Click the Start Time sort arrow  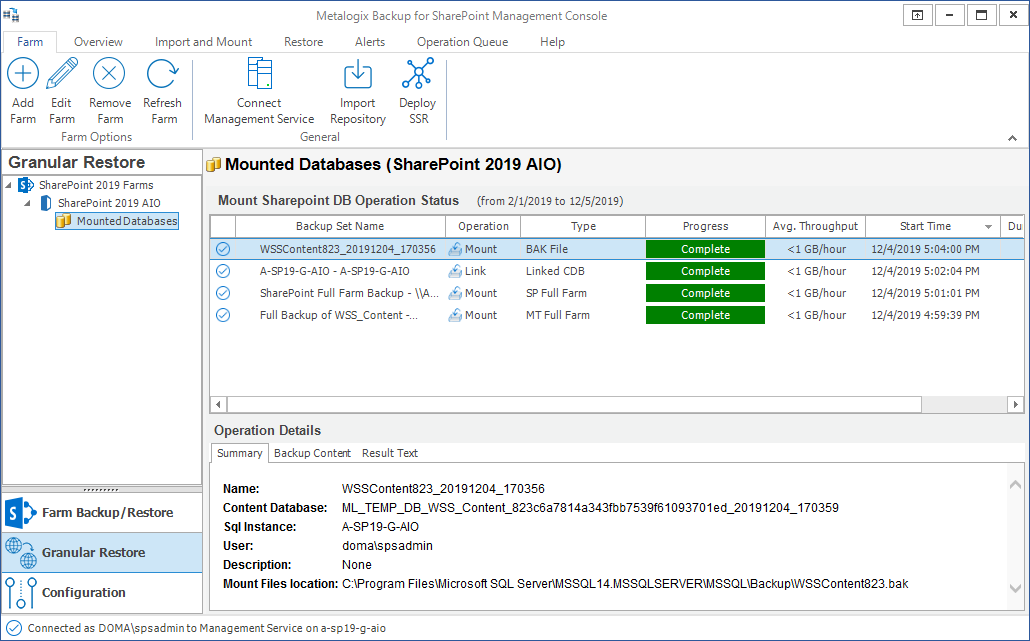989,227
